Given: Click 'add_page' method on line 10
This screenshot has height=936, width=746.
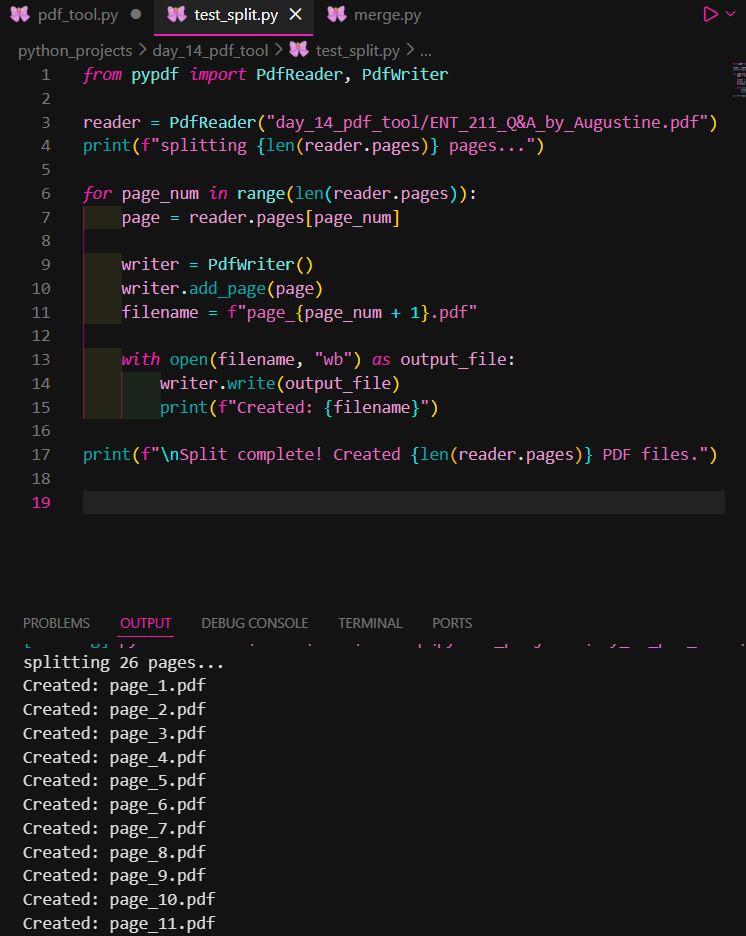Looking at the screenshot, I should point(227,289).
